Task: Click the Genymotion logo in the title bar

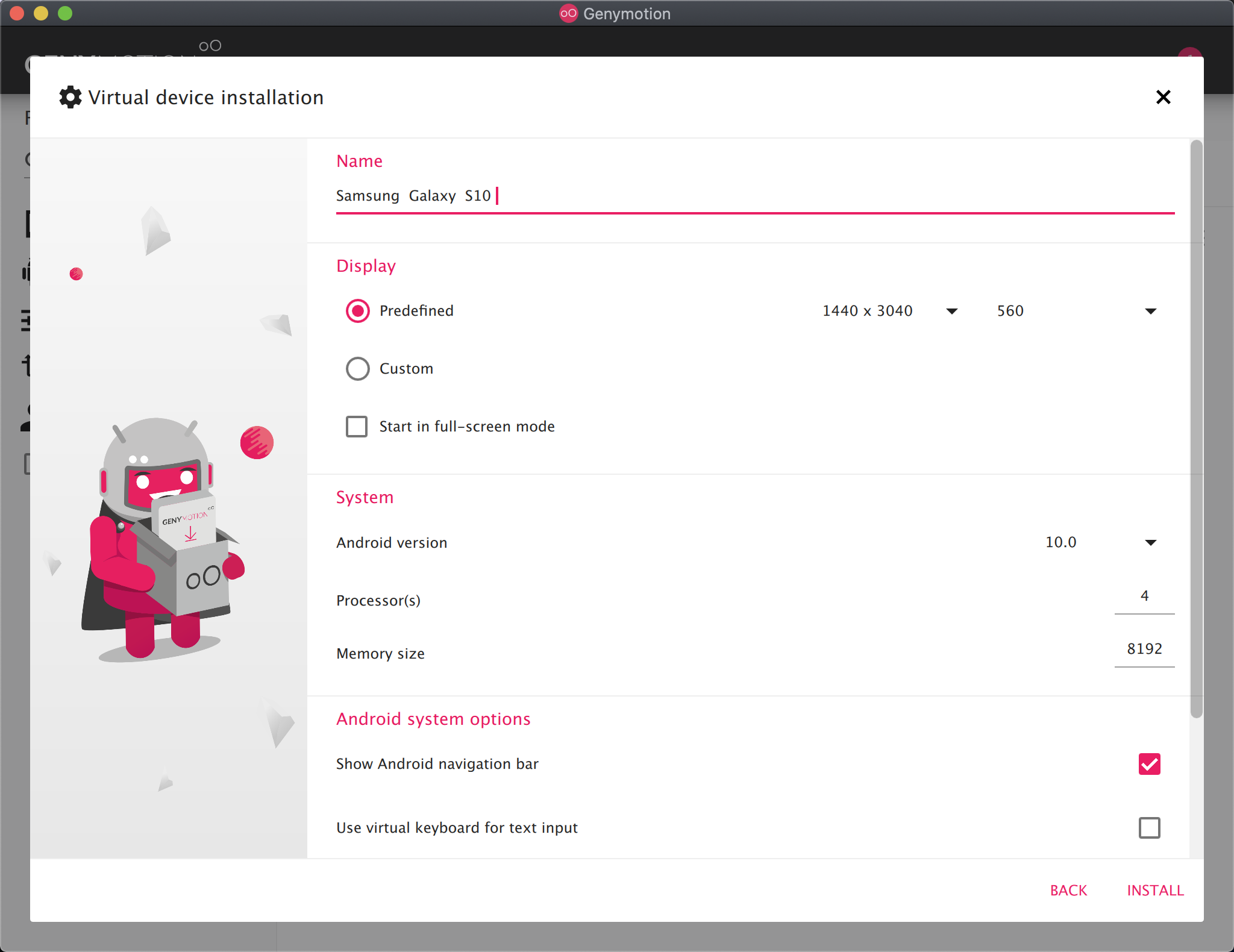Action: point(568,13)
